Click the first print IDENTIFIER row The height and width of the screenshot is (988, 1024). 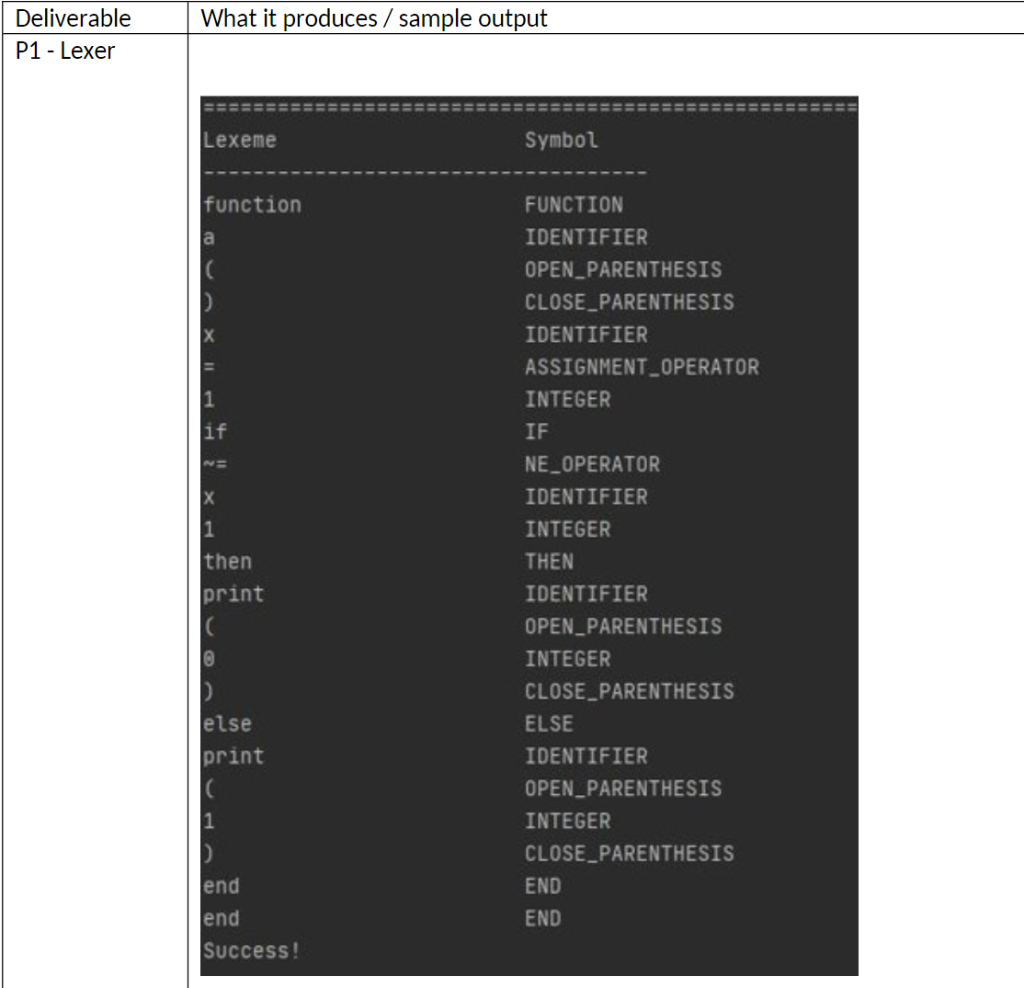click(400, 594)
